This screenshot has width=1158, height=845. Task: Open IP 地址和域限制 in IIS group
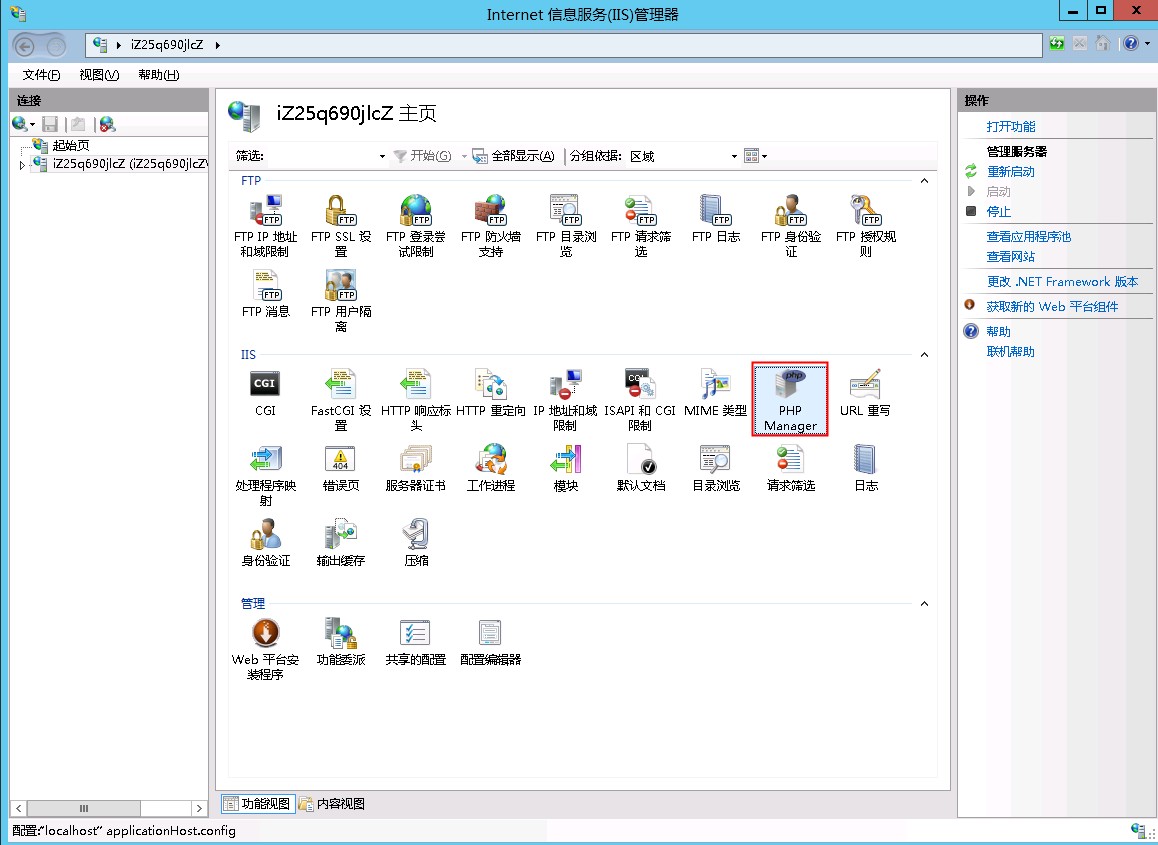(566, 400)
